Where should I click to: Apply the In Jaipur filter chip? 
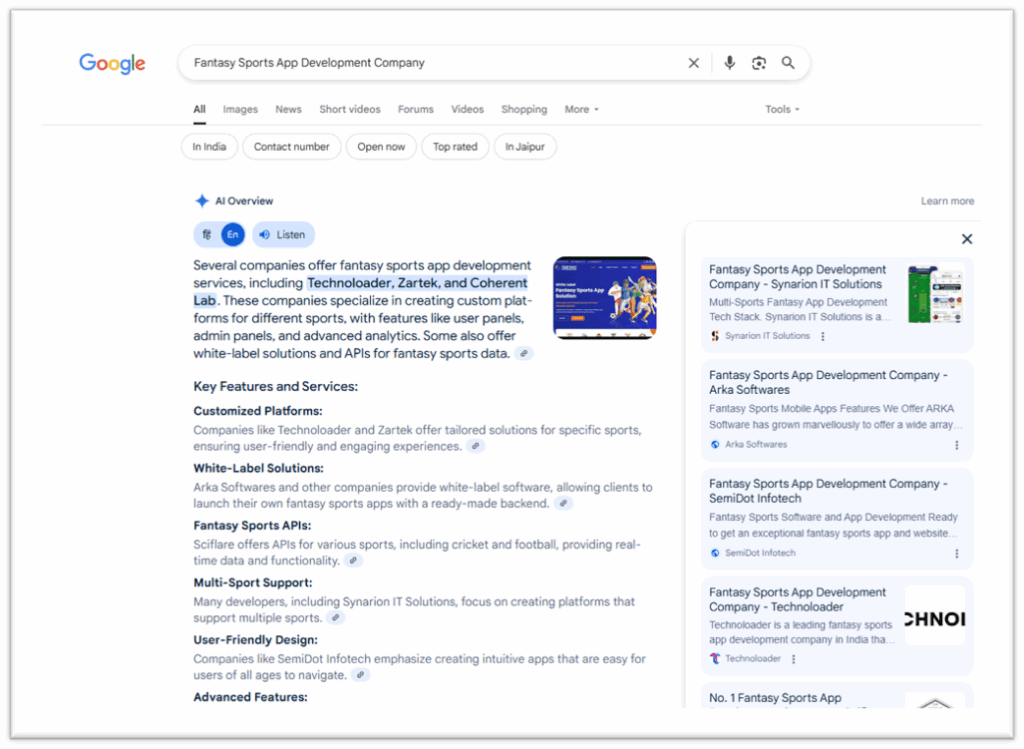click(x=524, y=146)
